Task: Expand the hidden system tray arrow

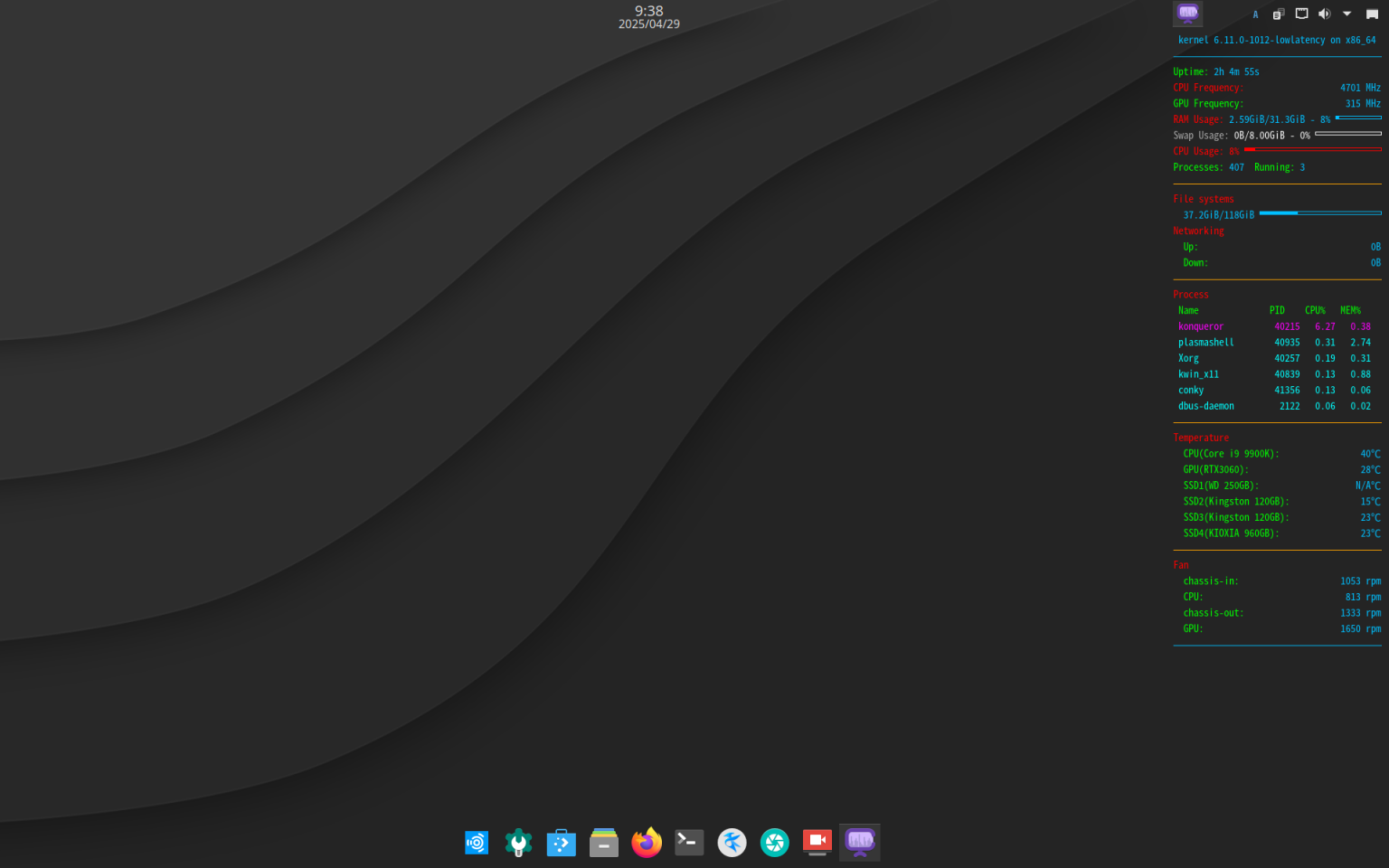Action: [1347, 14]
